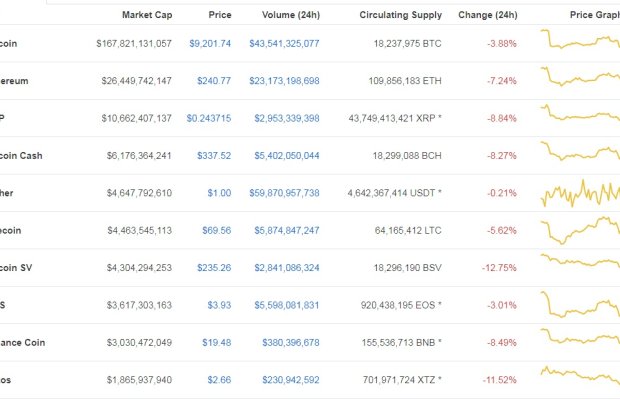Sort by the Volume (24h) column header
The image size is (620, 400).
tap(291, 15)
